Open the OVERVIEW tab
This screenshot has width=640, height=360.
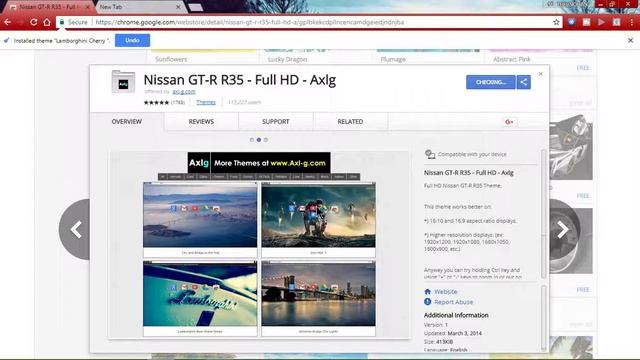[x=127, y=122]
